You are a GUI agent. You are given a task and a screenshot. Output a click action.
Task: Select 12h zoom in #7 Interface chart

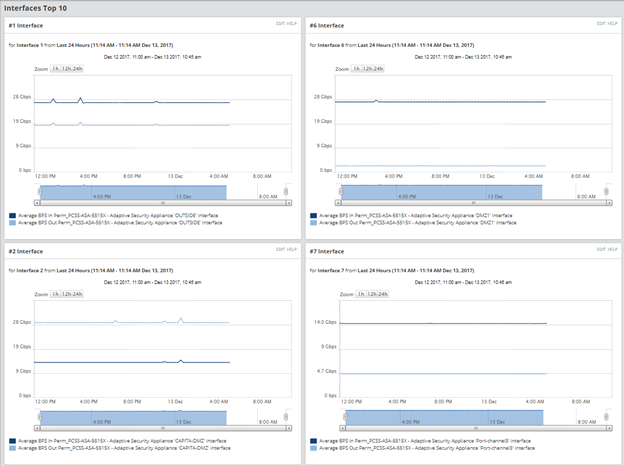372,294
